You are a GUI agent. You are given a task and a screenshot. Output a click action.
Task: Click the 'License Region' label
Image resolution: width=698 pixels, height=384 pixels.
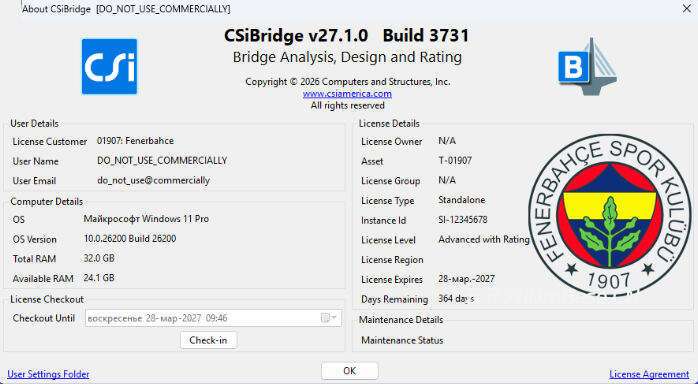[392, 259]
